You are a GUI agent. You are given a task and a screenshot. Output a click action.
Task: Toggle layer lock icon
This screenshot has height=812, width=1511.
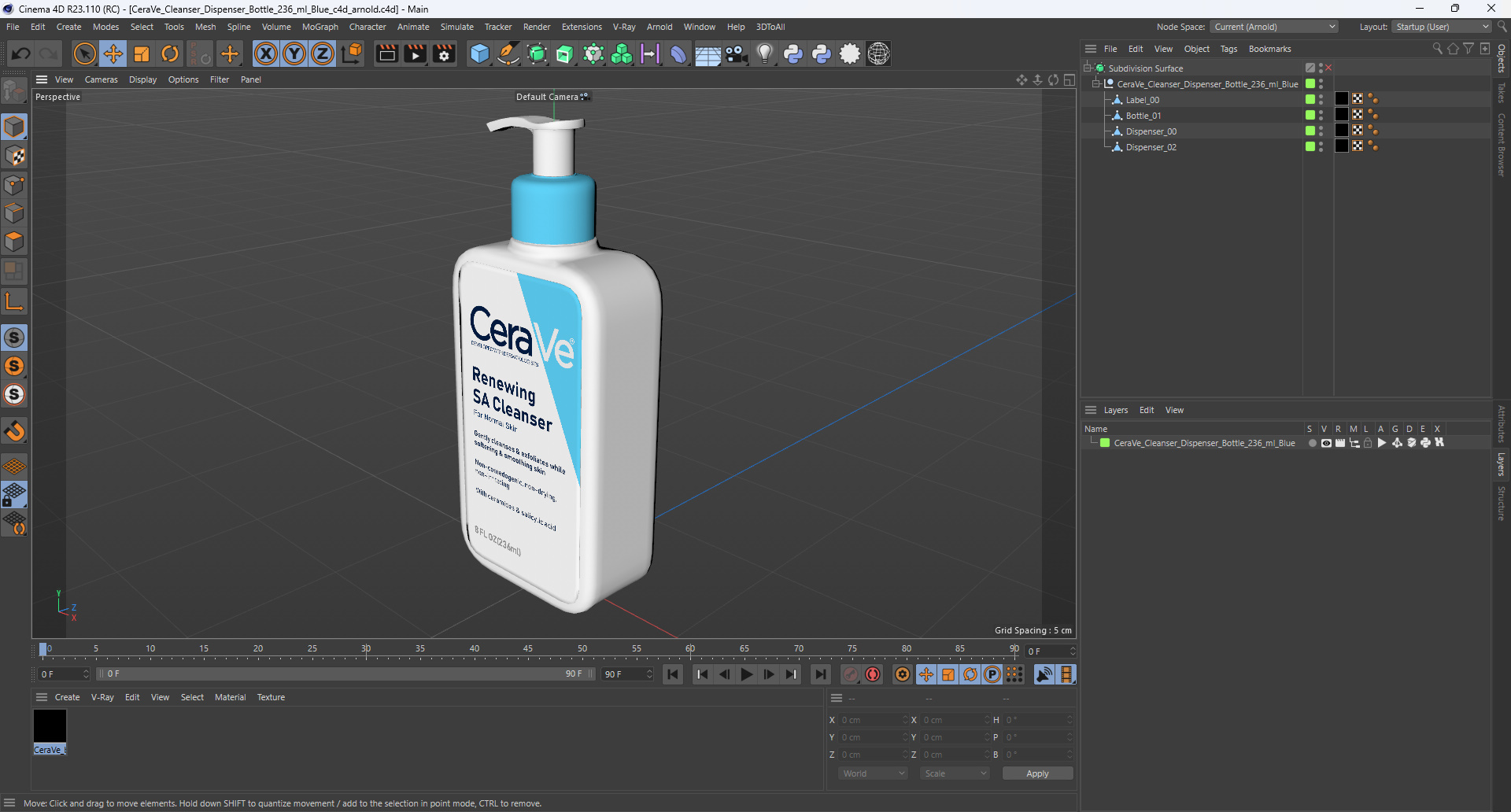click(x=1368, y=443)
